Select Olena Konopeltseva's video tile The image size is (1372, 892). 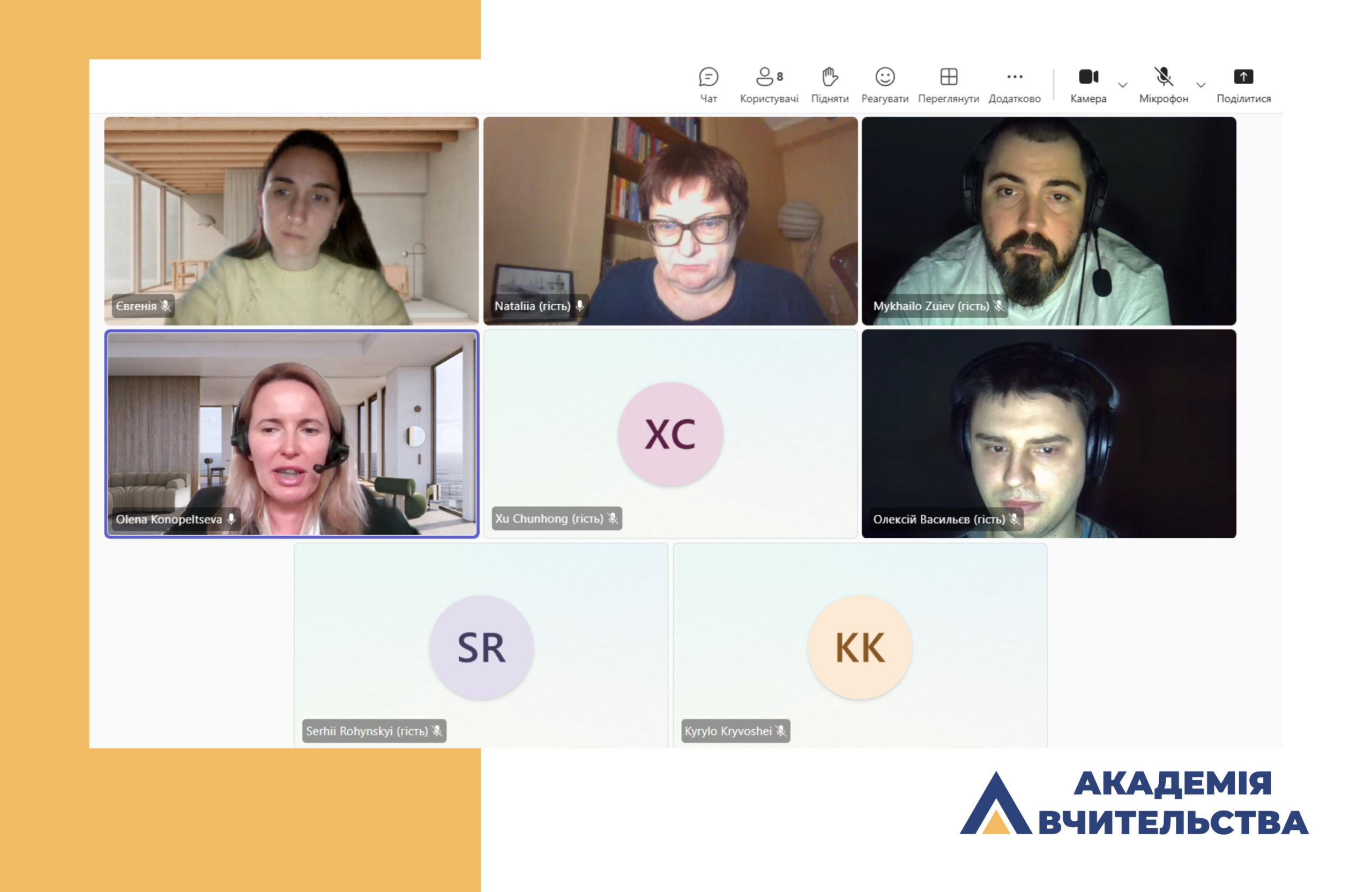tap(292, 433)
